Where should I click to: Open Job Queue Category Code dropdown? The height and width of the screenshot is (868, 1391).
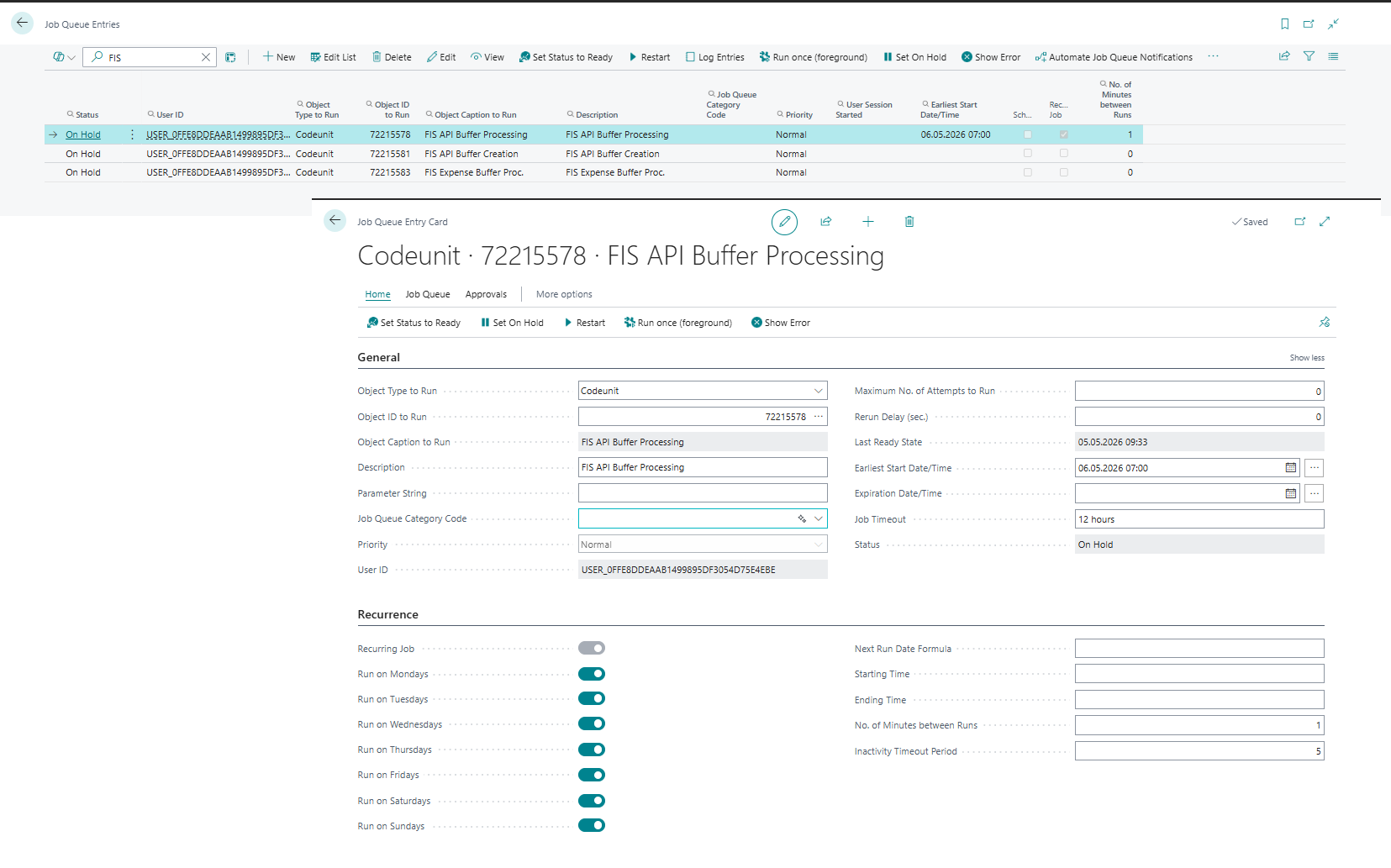pyautogui.click(x=819, y=519)
